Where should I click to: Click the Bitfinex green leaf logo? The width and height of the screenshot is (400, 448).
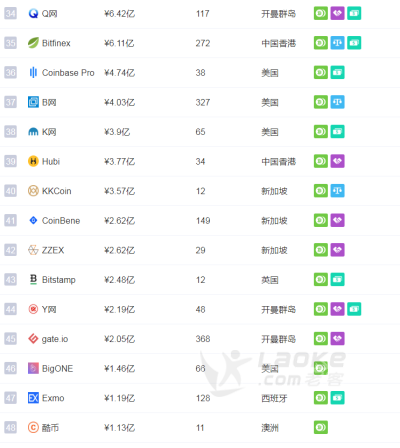33,43
